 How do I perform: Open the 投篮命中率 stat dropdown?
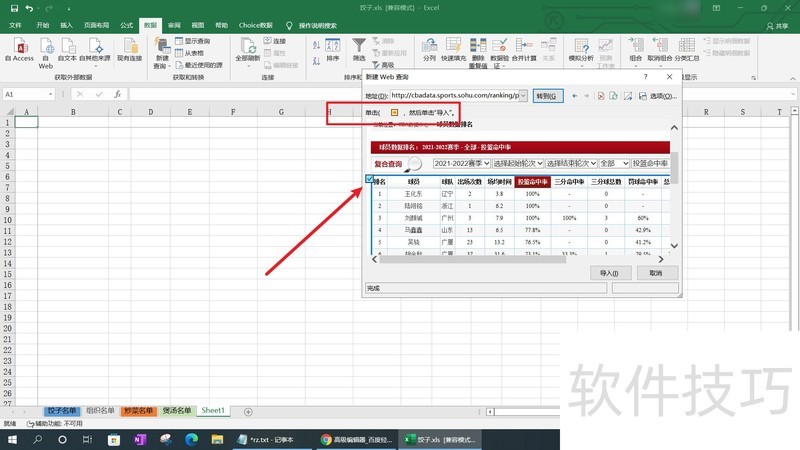[x=650, y=163]
